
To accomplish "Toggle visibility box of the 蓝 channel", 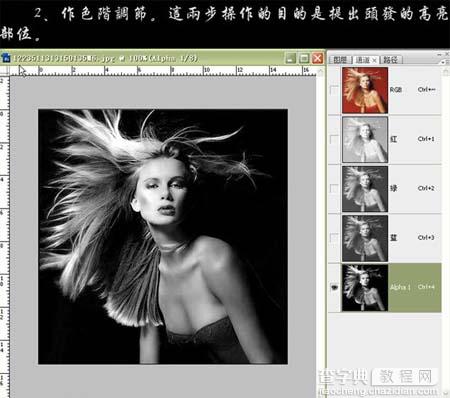I will [334, 238].
